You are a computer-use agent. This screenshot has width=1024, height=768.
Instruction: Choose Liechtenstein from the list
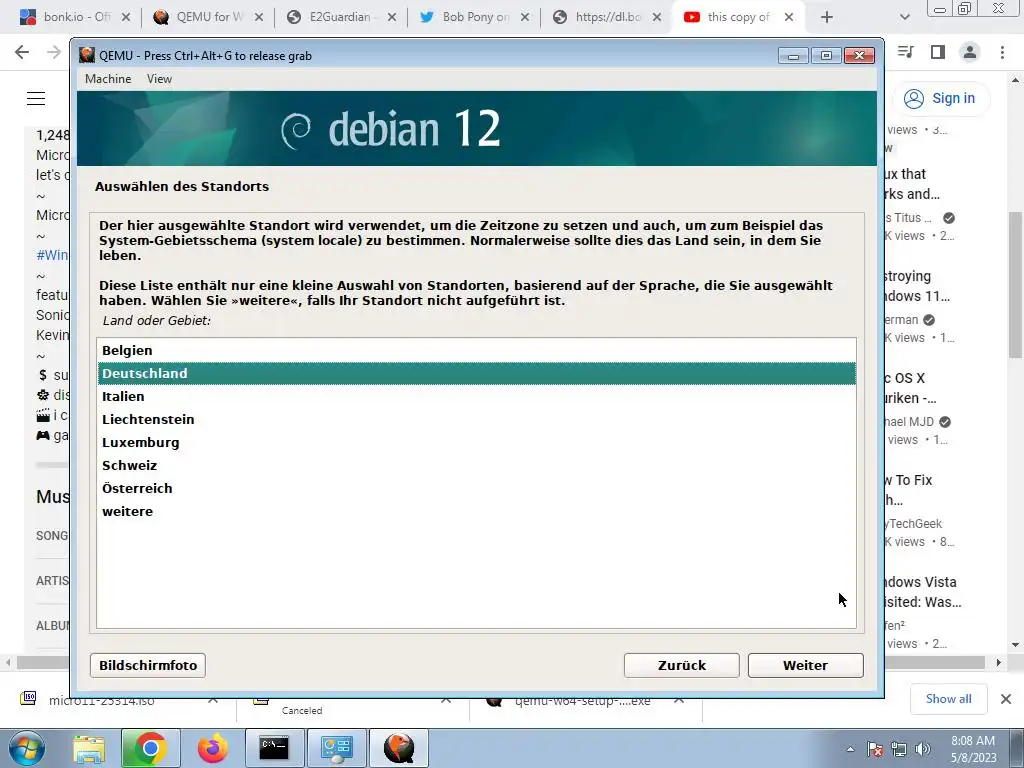coord(476,419)
